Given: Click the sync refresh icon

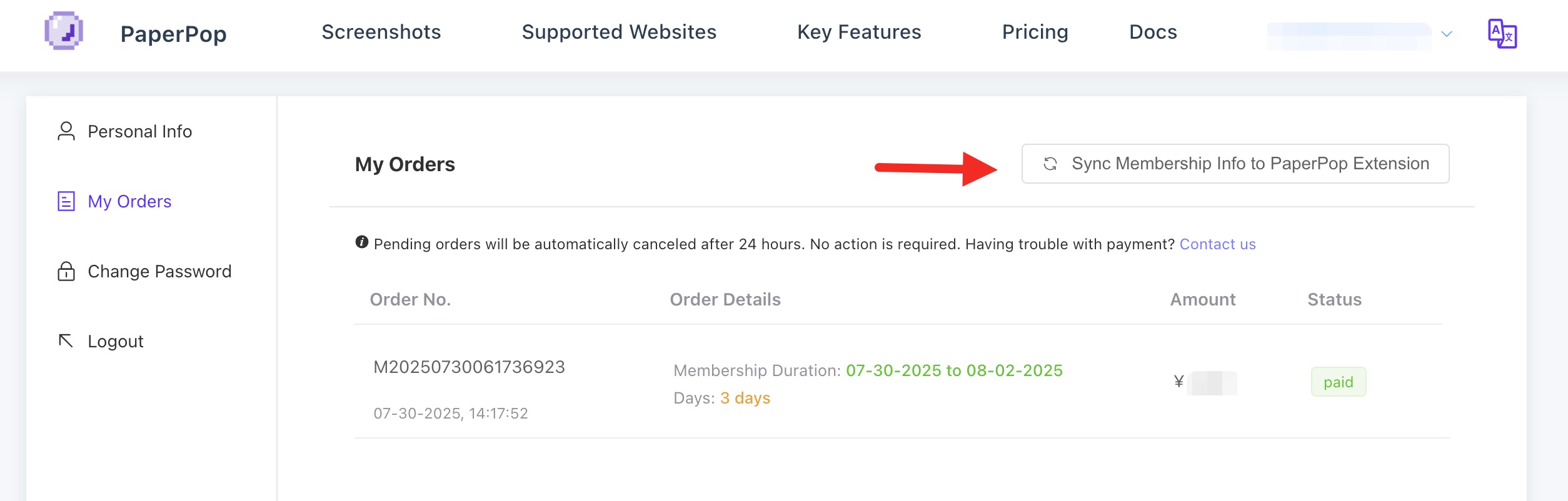Looking at the screenshot, I should coord(1050,164).
